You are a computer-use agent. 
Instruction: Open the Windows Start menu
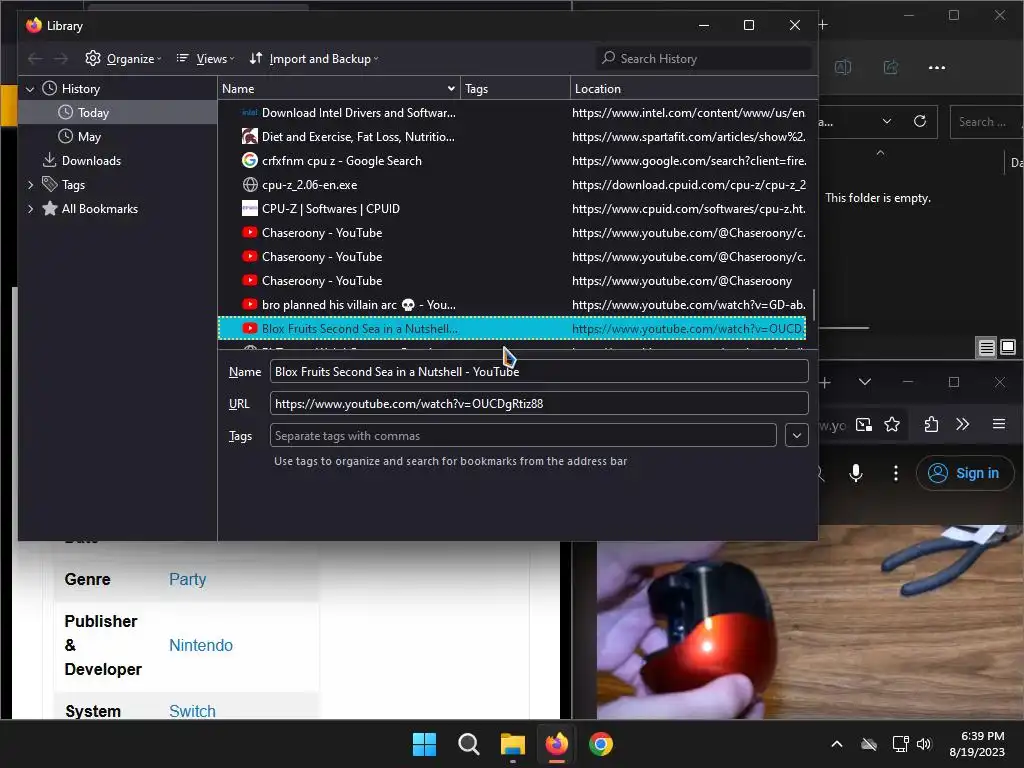424,744
